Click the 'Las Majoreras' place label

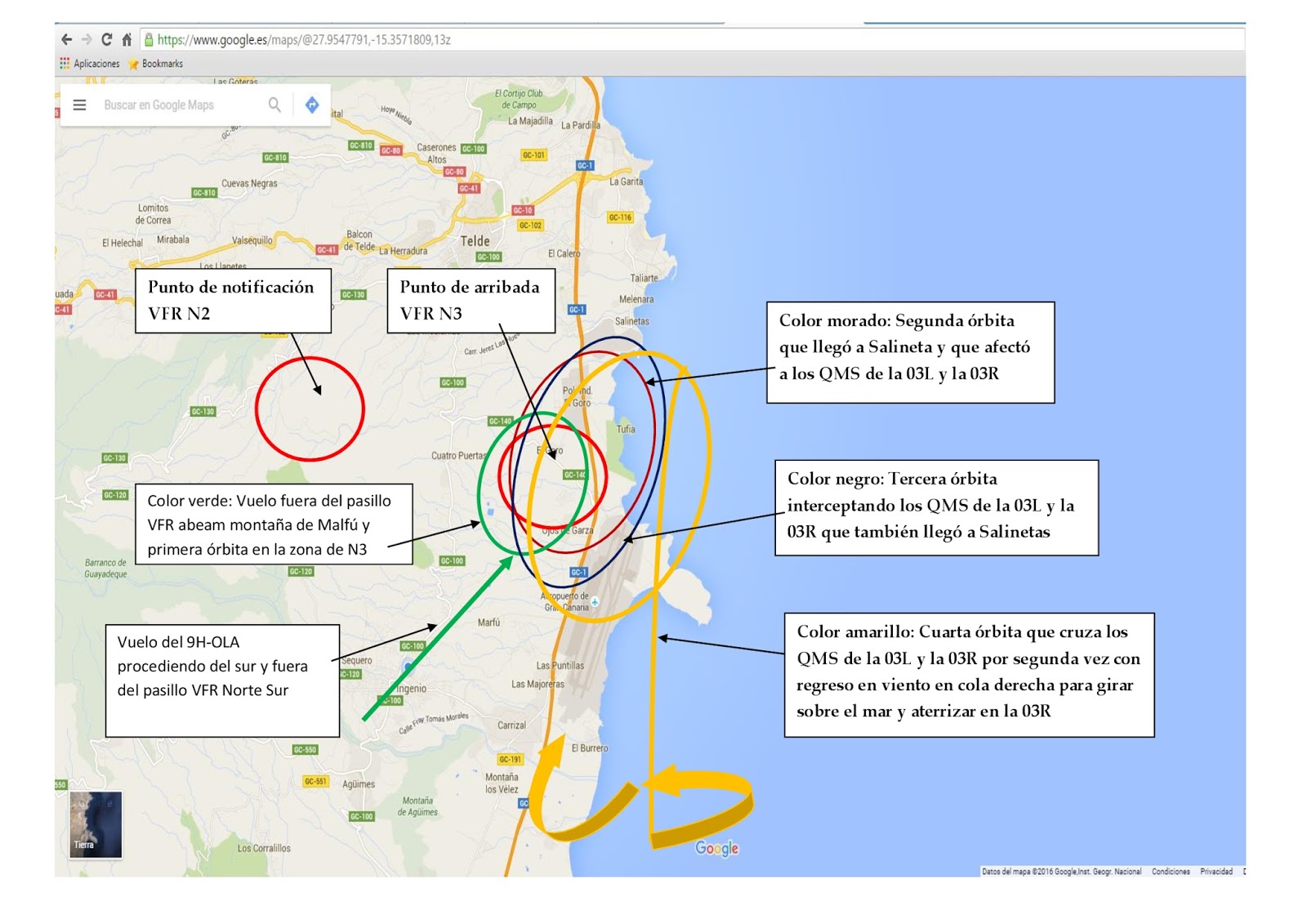pyautogui.click(x=538, y=684)
